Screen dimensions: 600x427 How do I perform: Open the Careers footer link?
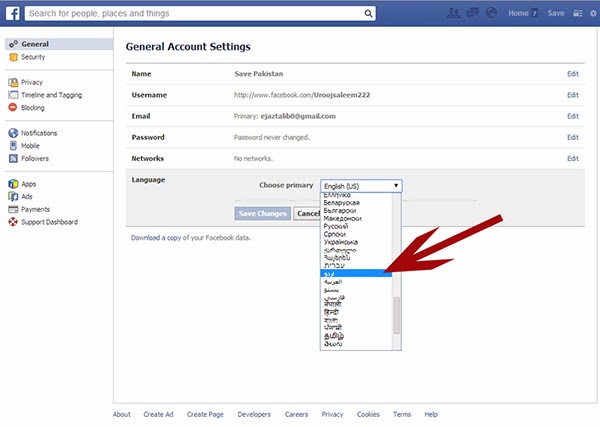[297, 414]
